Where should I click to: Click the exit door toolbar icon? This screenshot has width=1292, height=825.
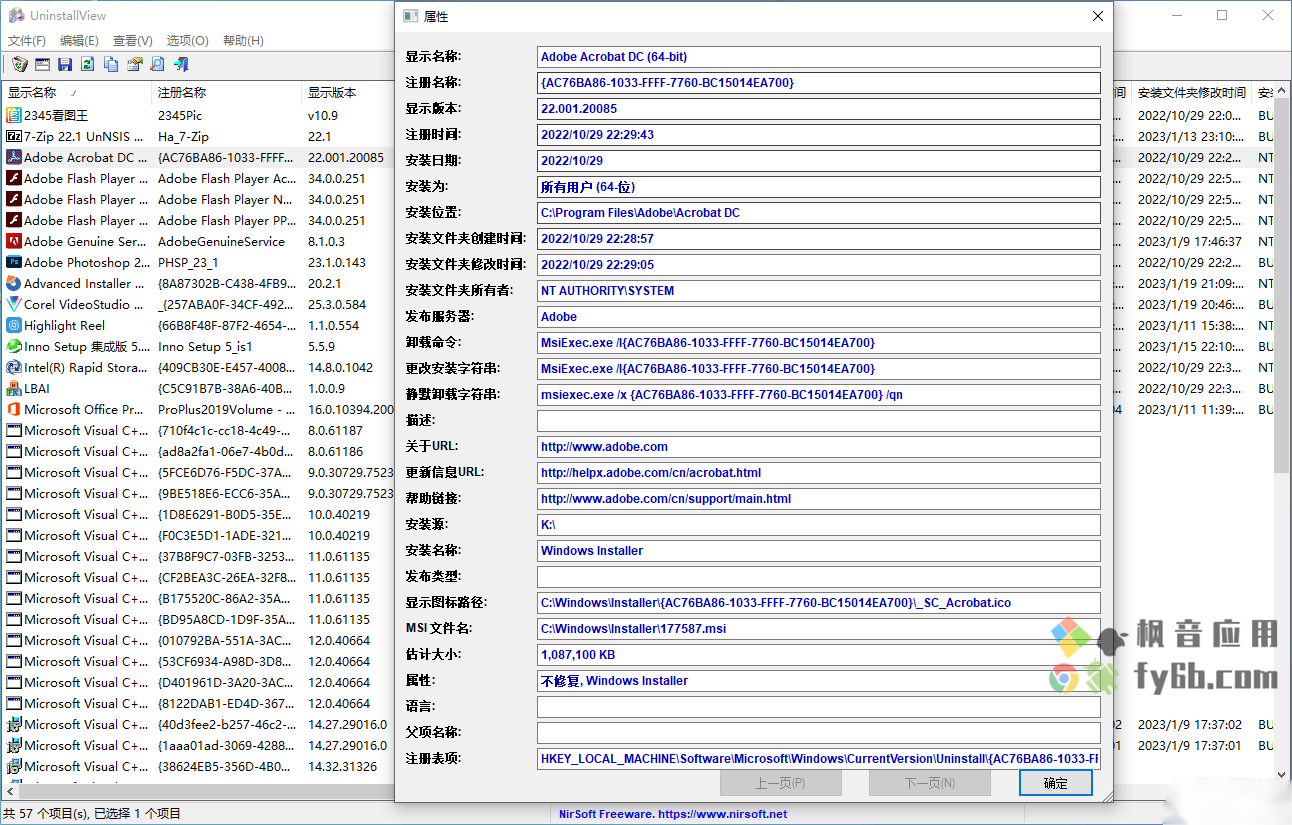(x=181, y=64)
